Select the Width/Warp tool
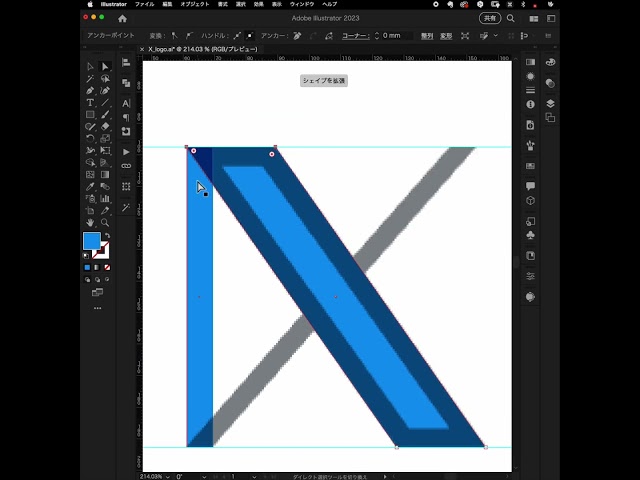Viewport: 640px width, 480px height. point(90,151)
